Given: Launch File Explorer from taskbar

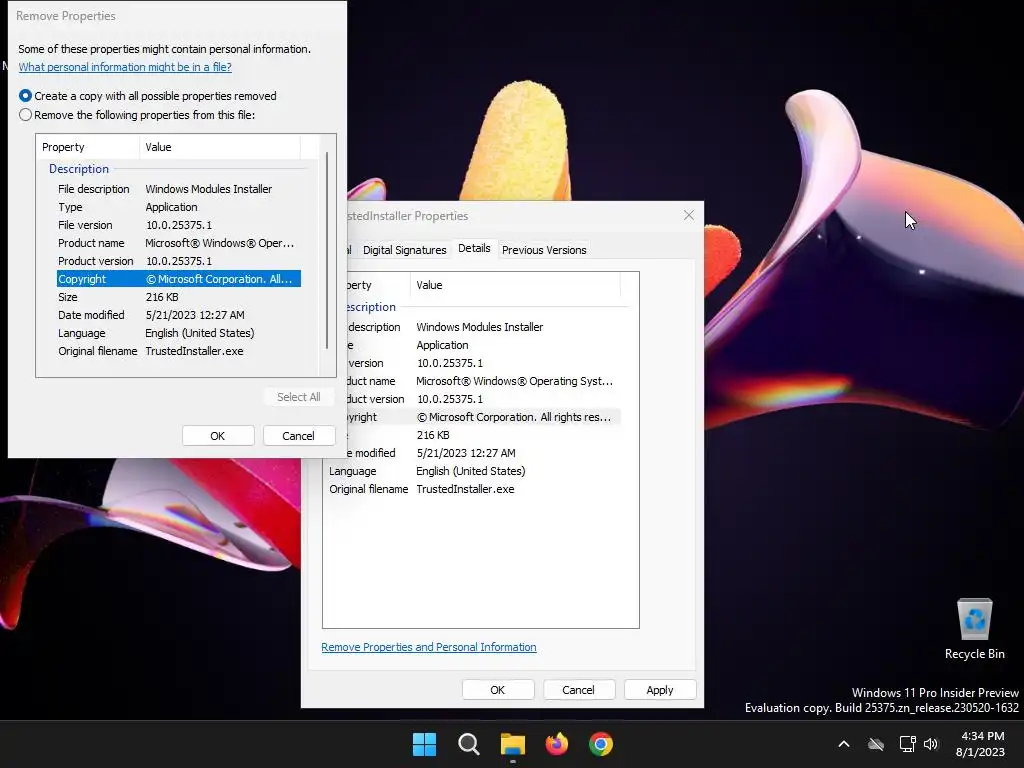Looking at the screenshot, I should [513, 744].
